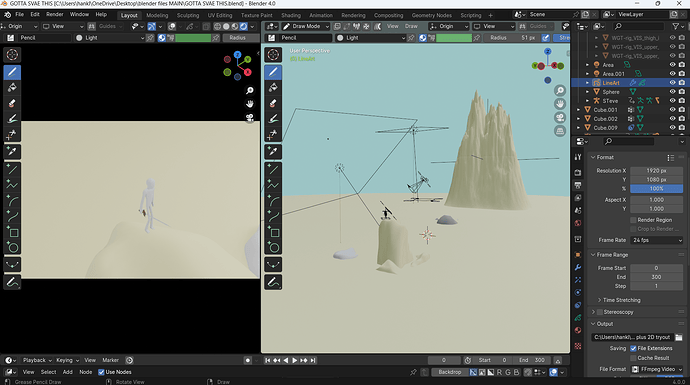Select the Cutter tool in the left viewport
Image resolution: width=690 pixels, height=385 pixels.
[12, 134]
